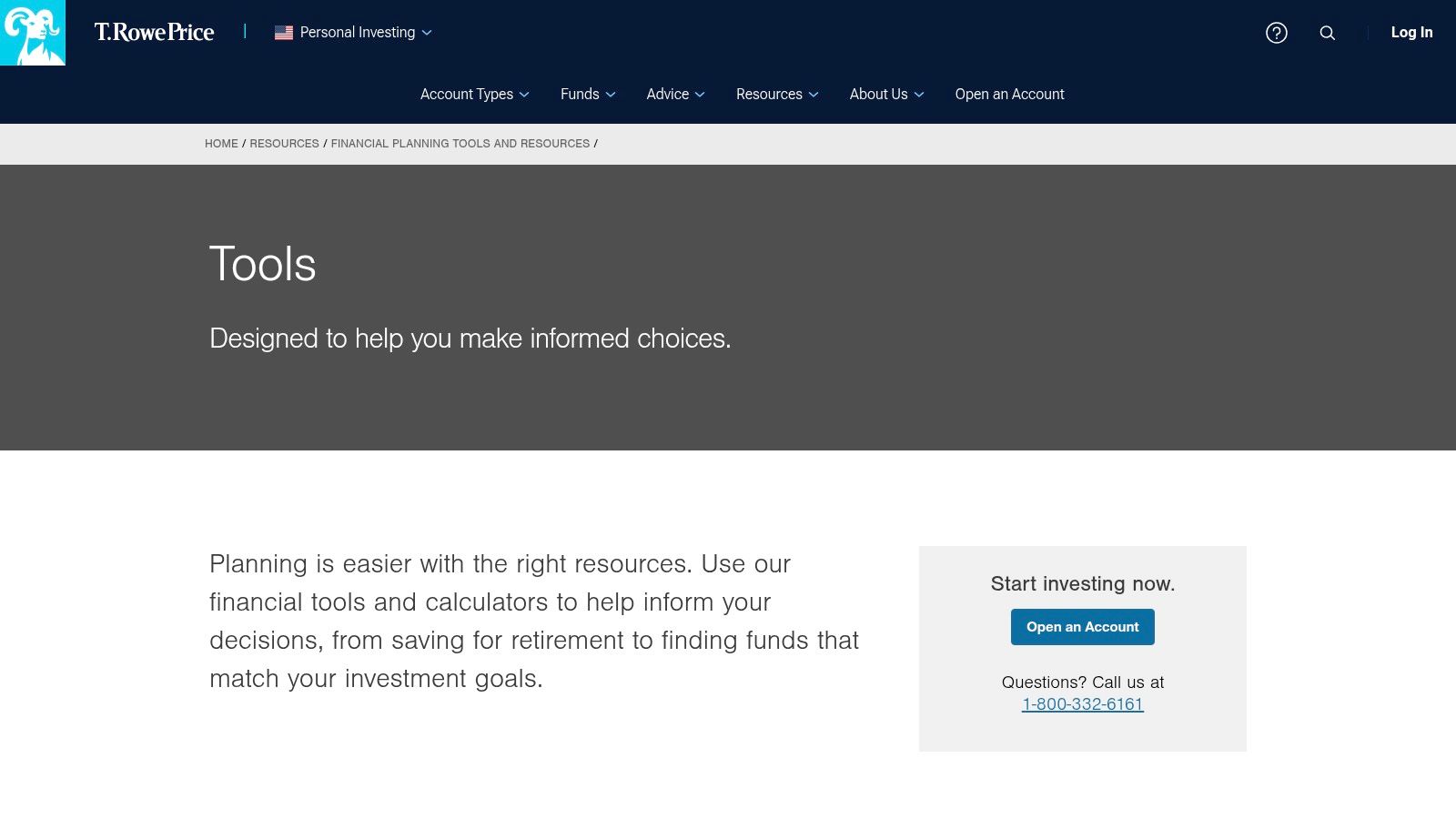Open the Resources menu
Screen dimensions: 1456x819
(x=769, y=95)
